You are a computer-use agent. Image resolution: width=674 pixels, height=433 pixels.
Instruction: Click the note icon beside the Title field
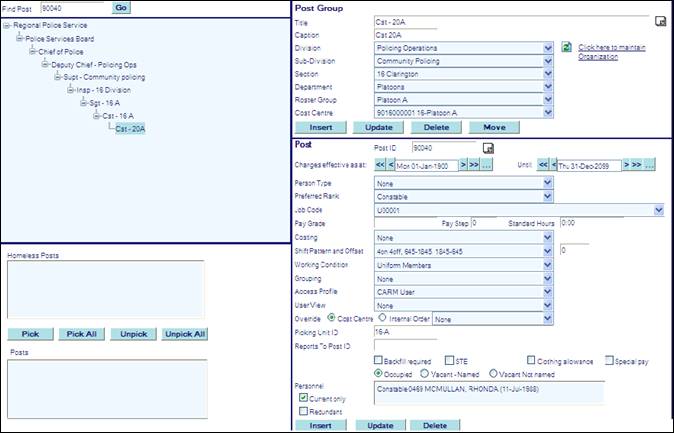pyautogui.click(x=660, y=20)
